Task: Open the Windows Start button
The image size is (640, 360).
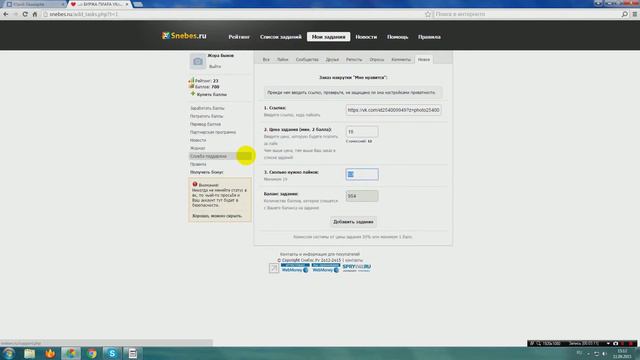Action: (x=9, y=353)
